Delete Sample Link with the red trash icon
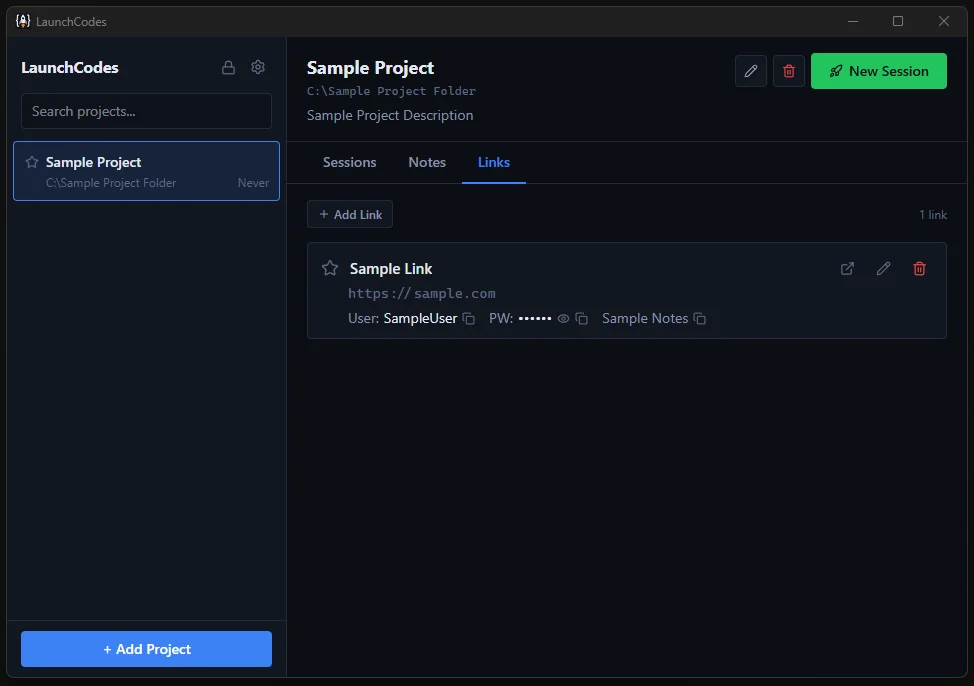 tap(919, 268)
